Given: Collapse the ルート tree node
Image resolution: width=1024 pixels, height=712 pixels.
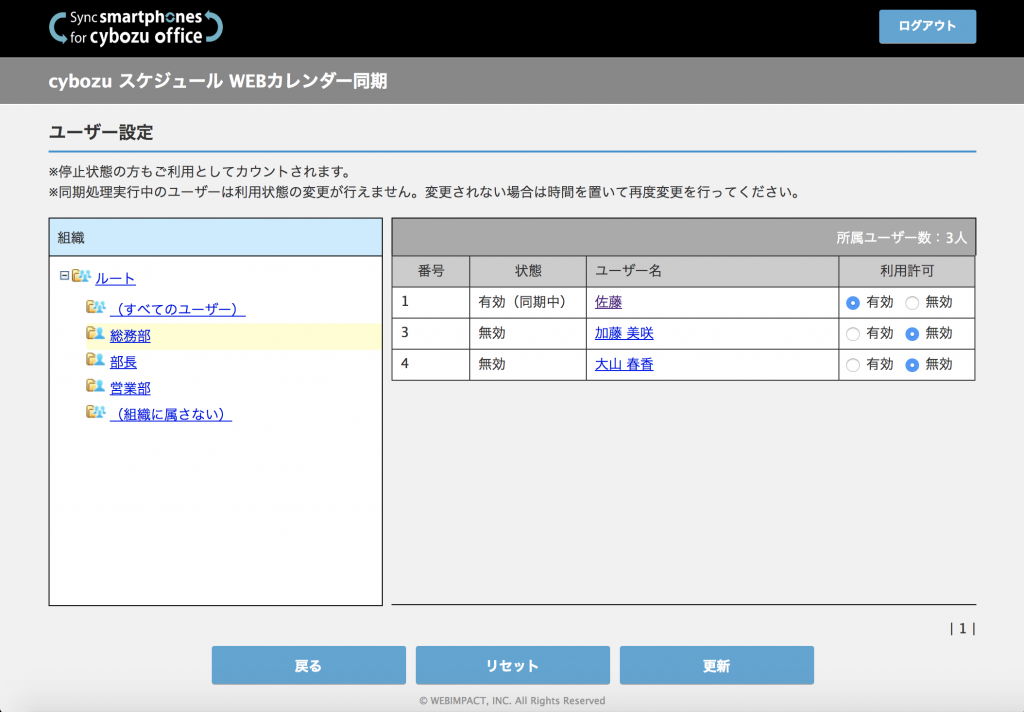Looking at the screenshot, I should click(x=64, y=276).
